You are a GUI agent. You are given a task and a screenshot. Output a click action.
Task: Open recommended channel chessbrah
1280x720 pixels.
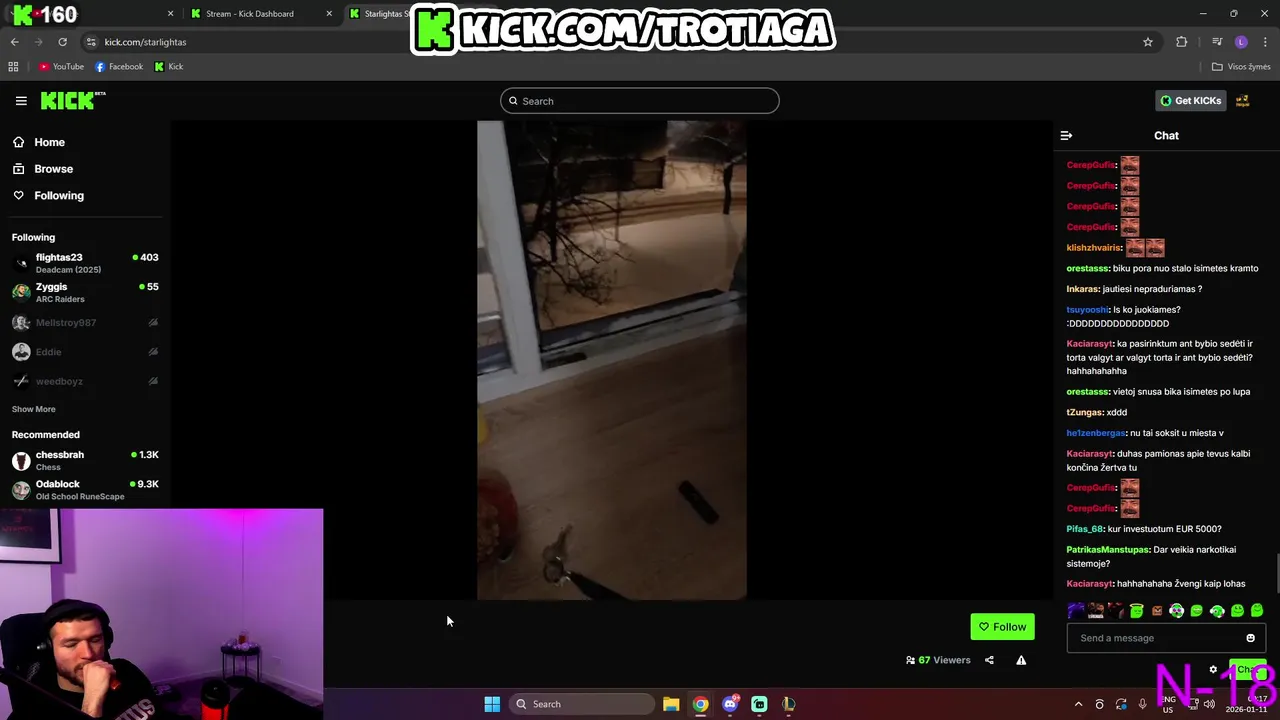tap(85, 460)
